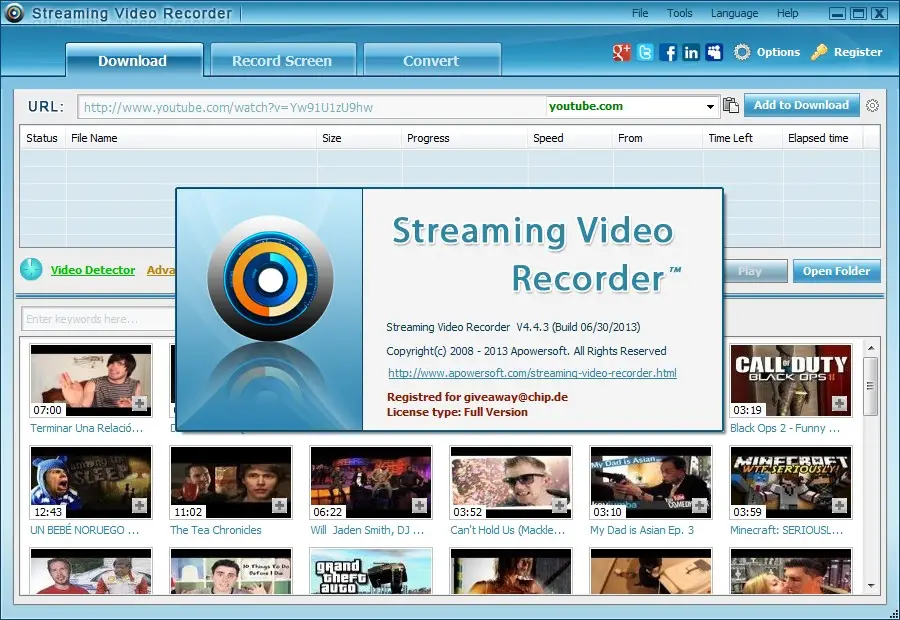This screenshot has width=900, height=620.
Task: Switch to the Convert tab
Action: [432, 60]
